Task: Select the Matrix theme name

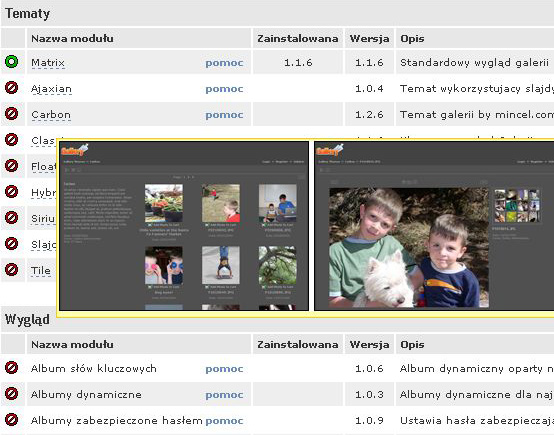Action: [48, 63]
